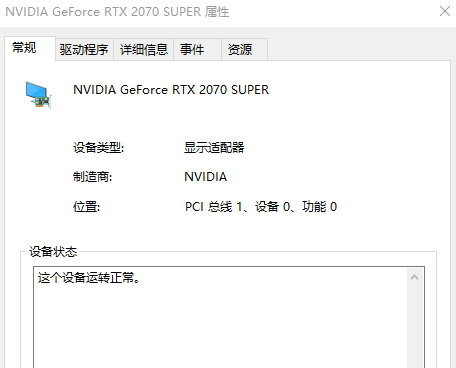Viewport: 456px width, 368px height.
Task: Click the 设备状态 group heading
Action: [53, 252]
